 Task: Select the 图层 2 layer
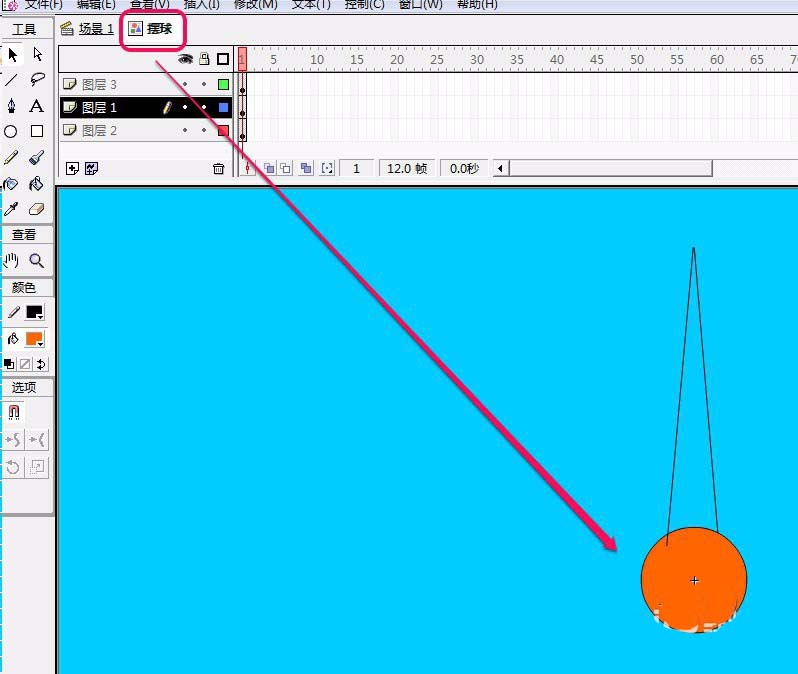[100, 131]
